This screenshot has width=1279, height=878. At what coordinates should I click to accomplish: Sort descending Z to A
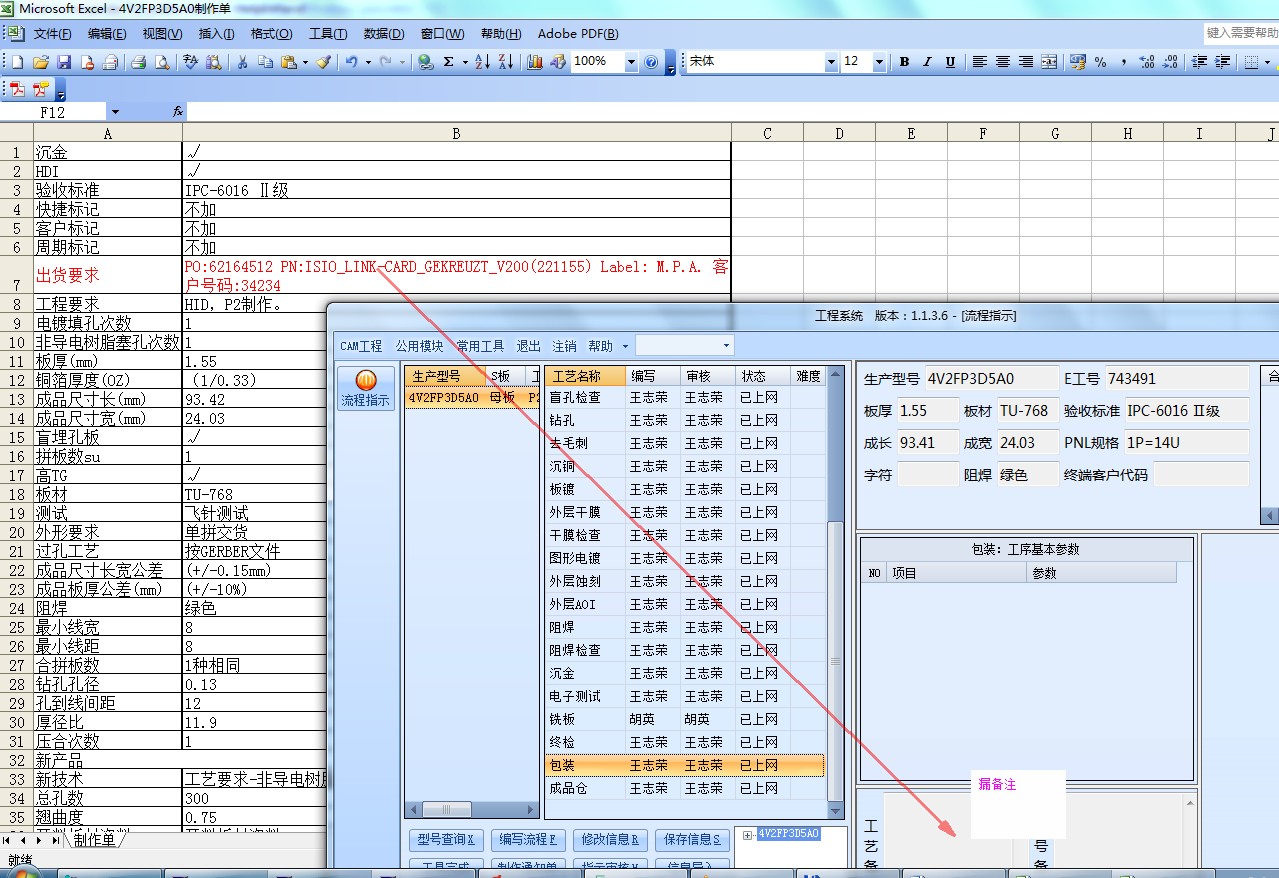(506, 62)
